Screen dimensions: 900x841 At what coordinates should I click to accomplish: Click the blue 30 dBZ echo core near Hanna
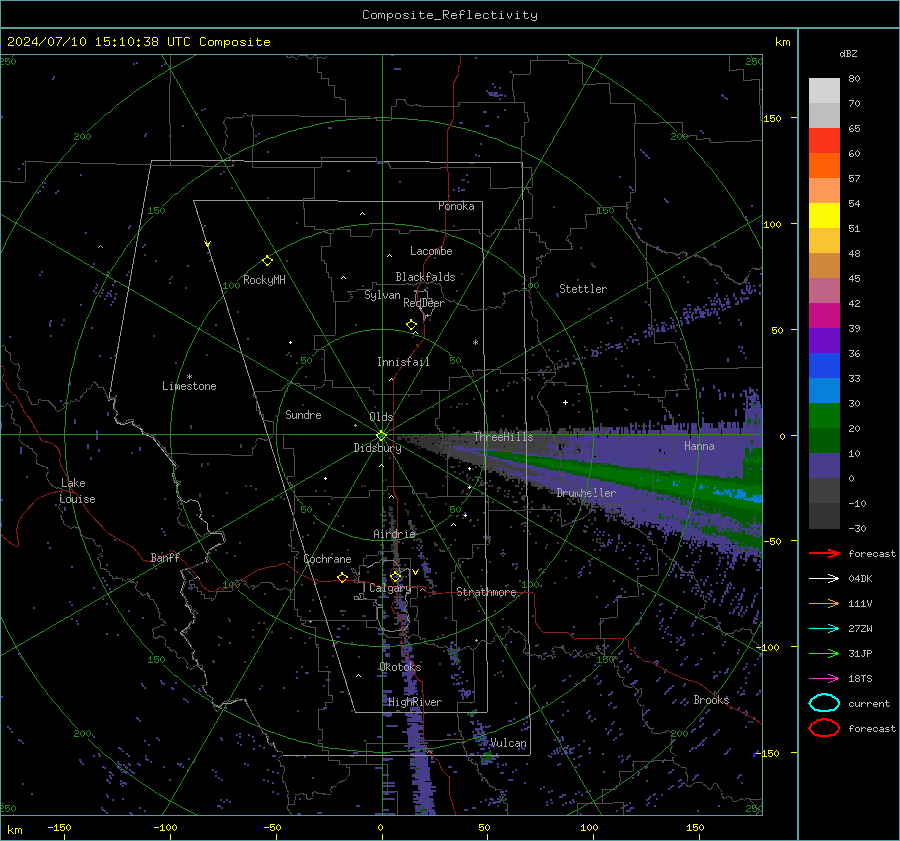pyautogui.click(x=738, y=493)
